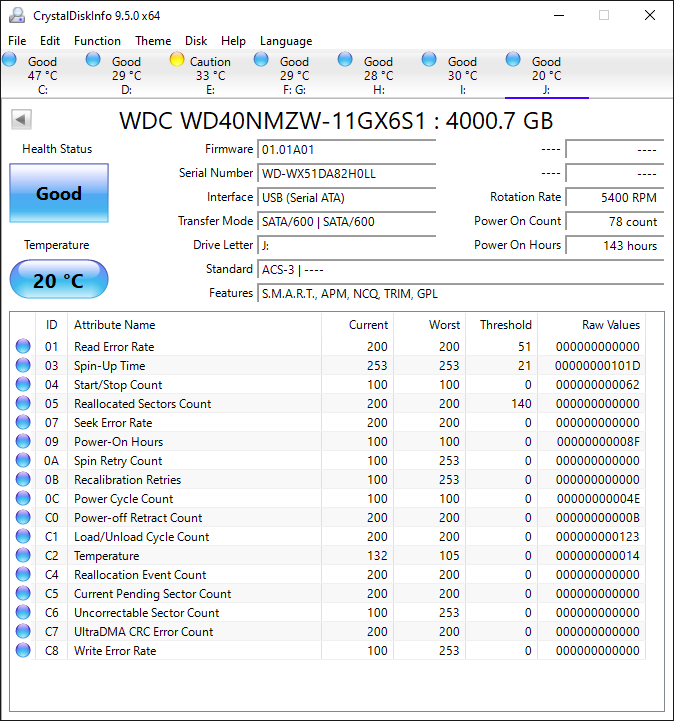The height and width of the screenshot is (721, 674).
Task: Minimize the CrystalDiskInfo window
Action: coord(559,15)
